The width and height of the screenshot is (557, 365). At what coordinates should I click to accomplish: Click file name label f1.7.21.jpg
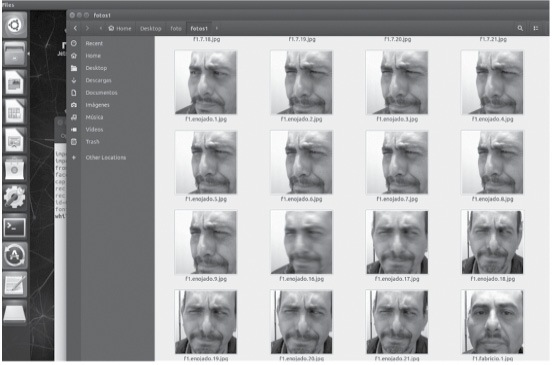click(x=493, y=39)
